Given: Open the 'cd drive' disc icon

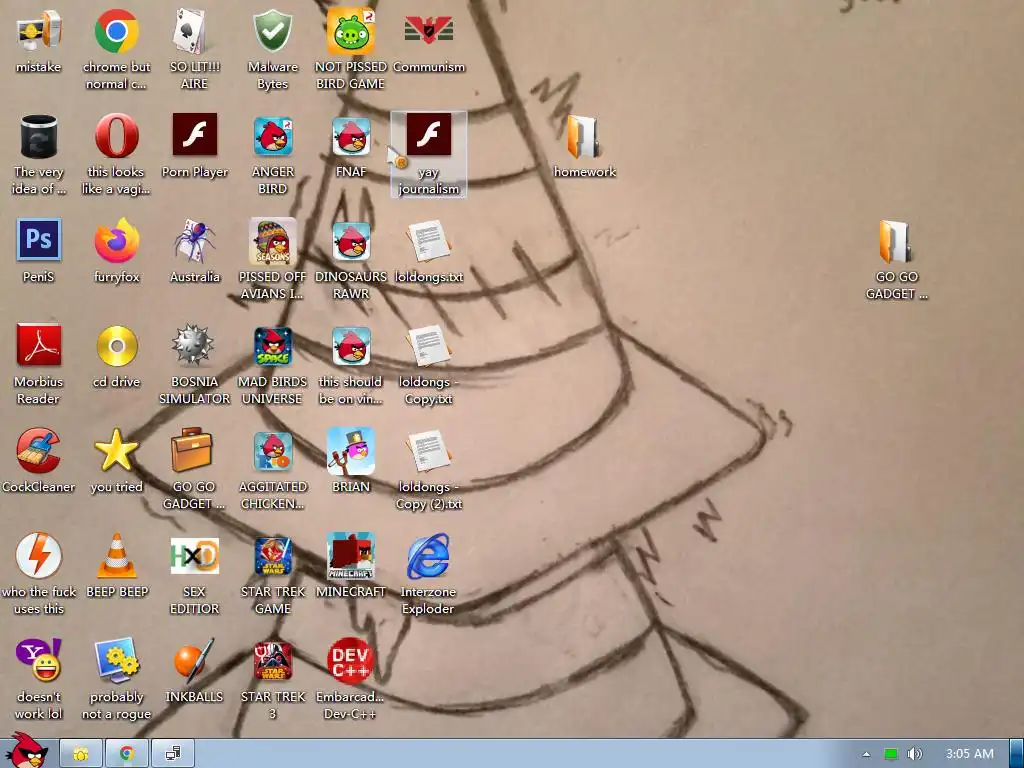Looking at the screenshot, I should pyautogui.click(x=117, y=346).
